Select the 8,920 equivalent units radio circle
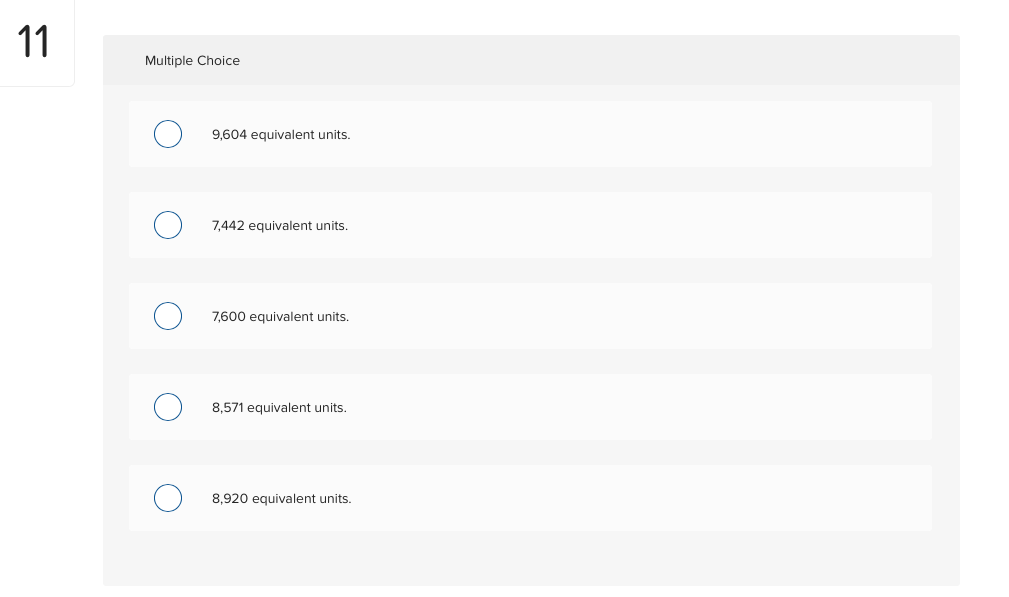The width and height of the screenshot is (1009, 597). click(x=168, y=498)
